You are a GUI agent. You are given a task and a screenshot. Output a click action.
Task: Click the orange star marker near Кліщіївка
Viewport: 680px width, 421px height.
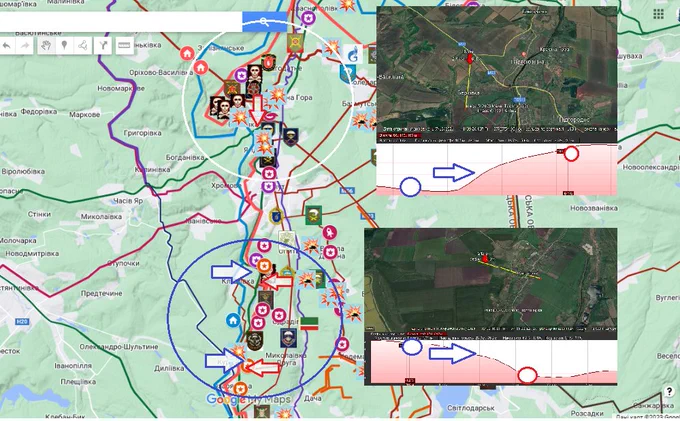[x=264, y=265]
